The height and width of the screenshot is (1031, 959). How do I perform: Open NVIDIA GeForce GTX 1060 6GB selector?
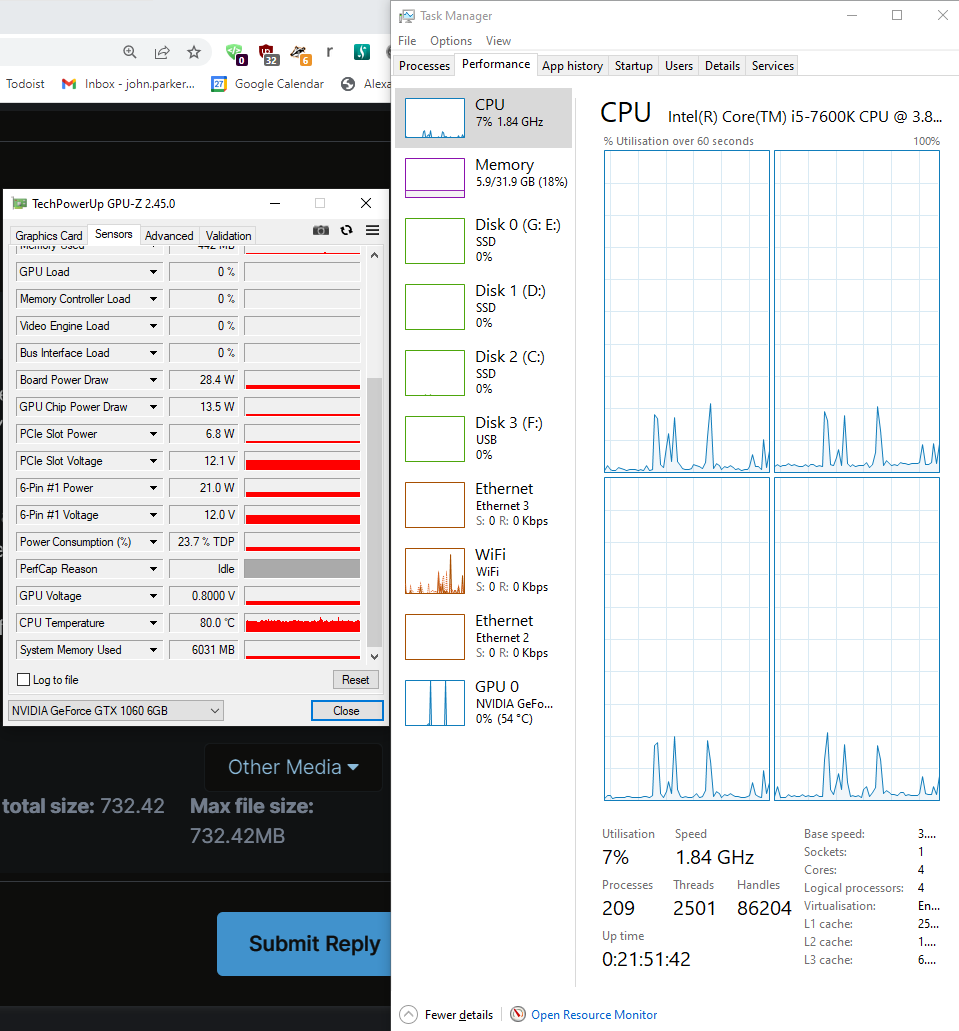[x=116, y=710]
